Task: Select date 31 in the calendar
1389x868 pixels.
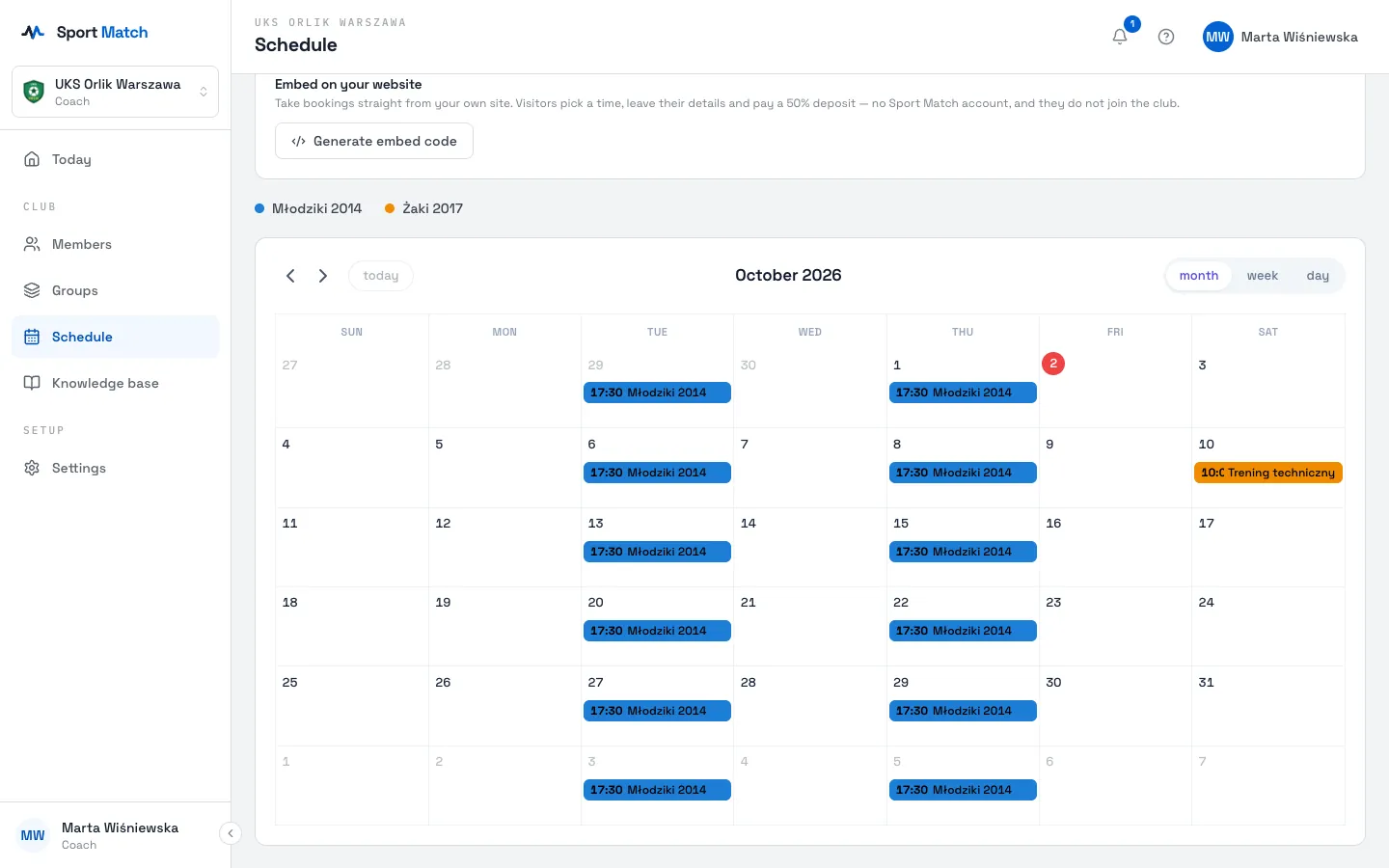Action: [x=1207, y=682]
